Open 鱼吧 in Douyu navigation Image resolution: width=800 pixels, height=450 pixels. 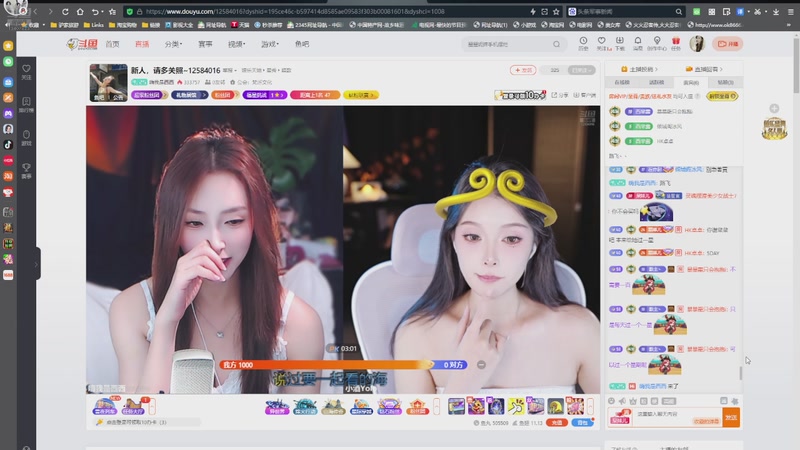tap(302, 44)
